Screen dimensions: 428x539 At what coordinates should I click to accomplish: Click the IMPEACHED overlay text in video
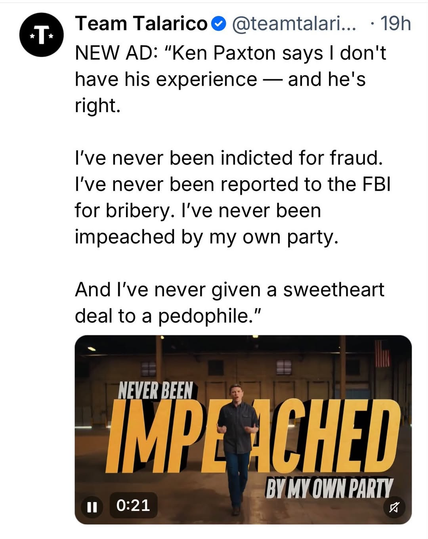coord(253,437)
